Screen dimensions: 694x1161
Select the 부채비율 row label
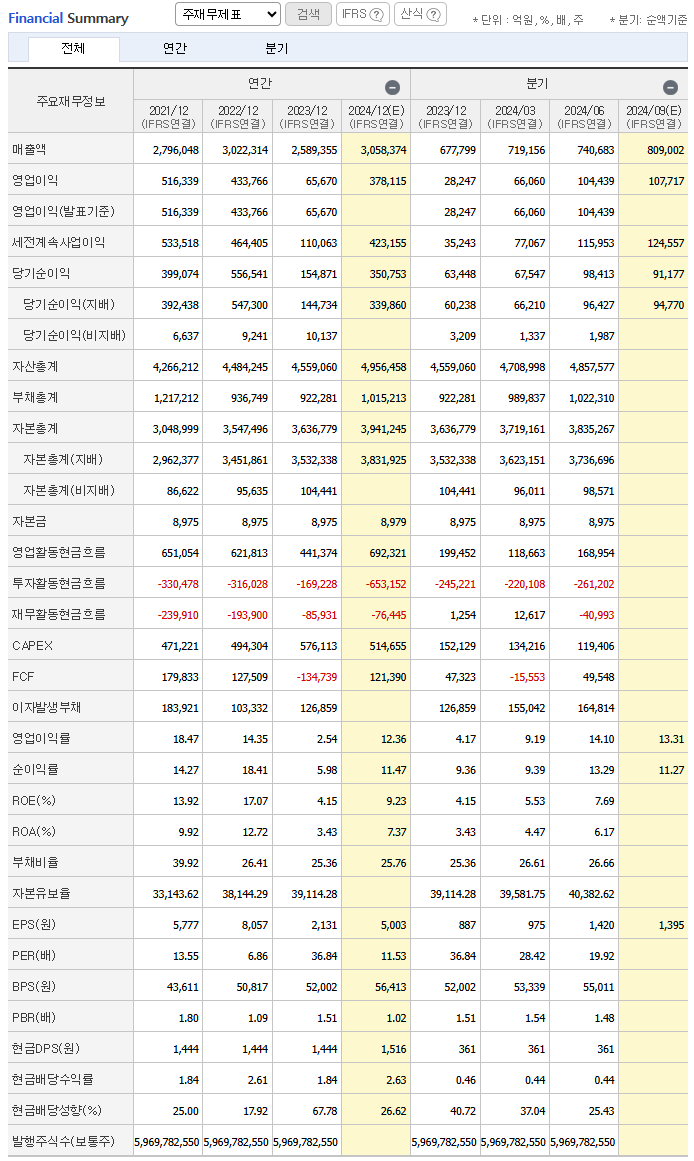pos(35,863)
